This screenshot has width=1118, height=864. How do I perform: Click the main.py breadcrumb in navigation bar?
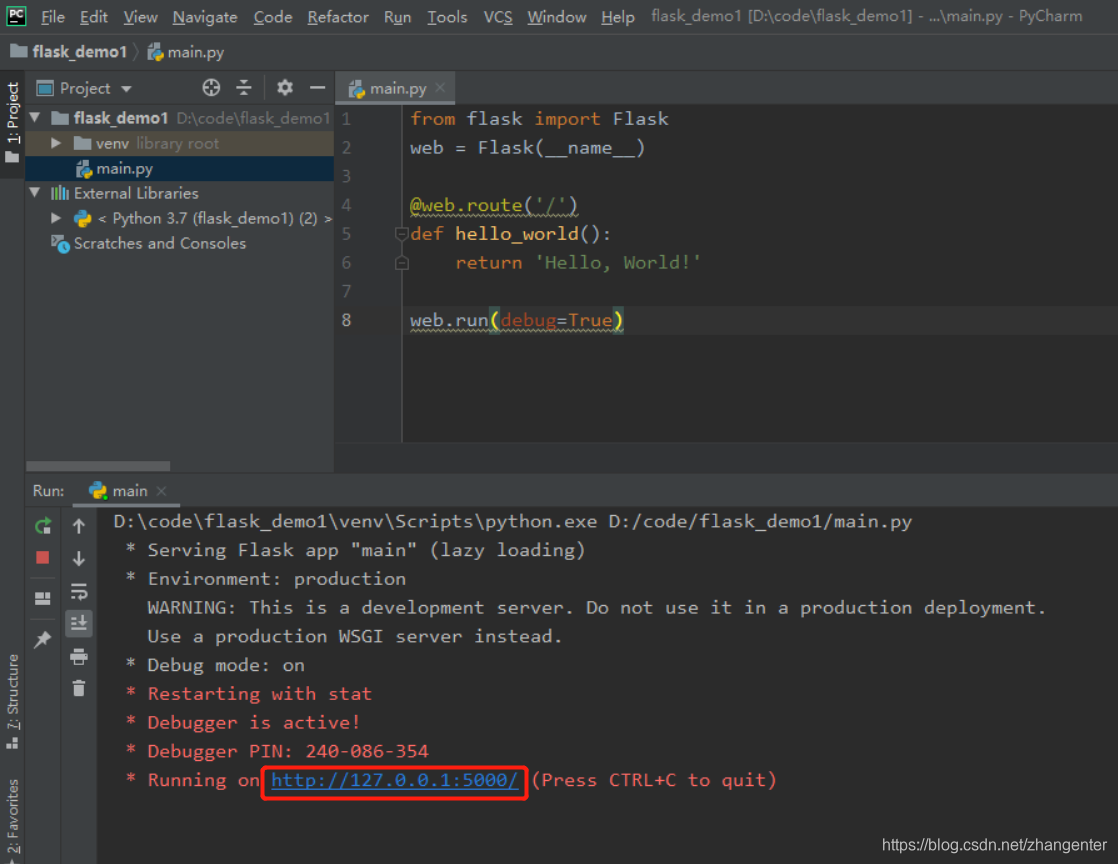186,52
